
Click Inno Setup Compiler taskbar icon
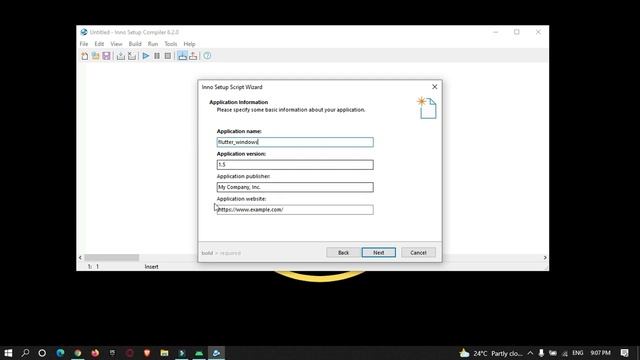(216, 353)
